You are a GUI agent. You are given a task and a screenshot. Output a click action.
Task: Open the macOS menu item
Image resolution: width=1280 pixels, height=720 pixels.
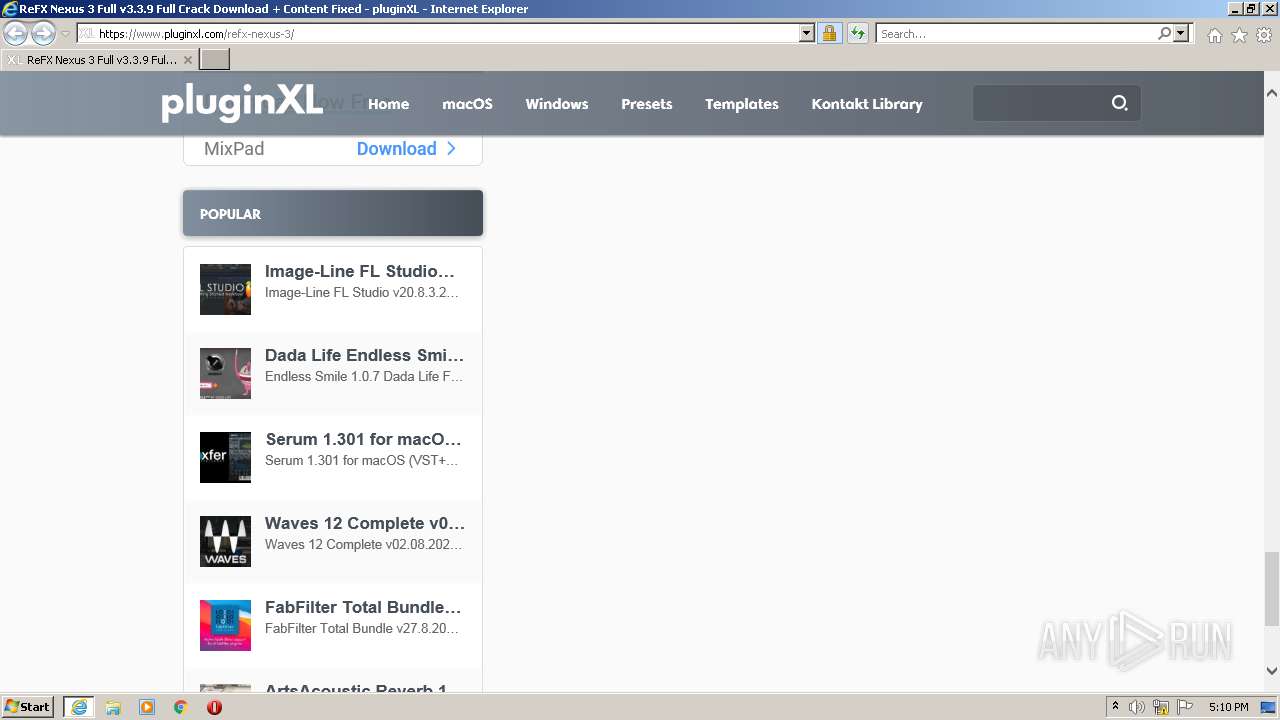(467, 104)
